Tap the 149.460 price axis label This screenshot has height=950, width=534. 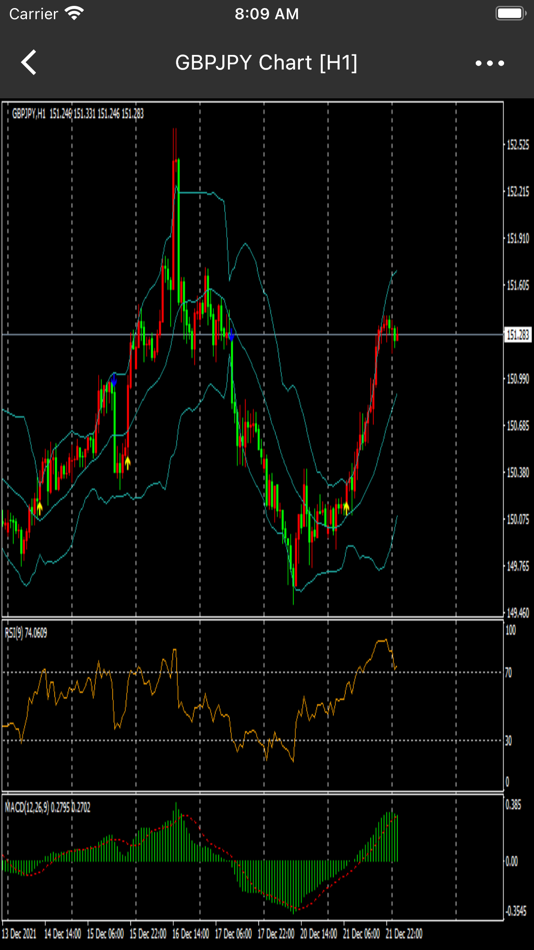pos(518,611)
